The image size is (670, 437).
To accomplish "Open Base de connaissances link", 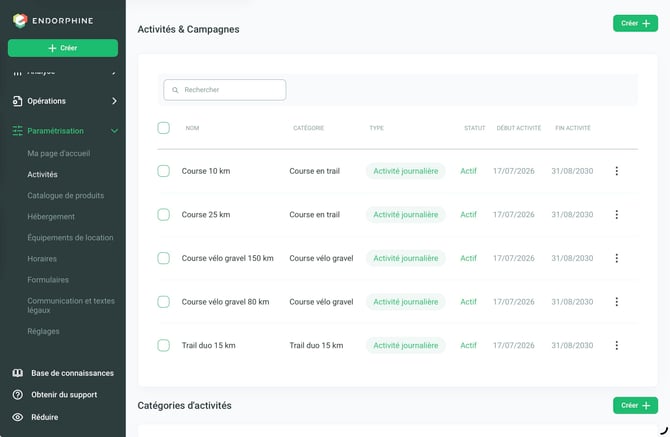I will click(72, 373).
